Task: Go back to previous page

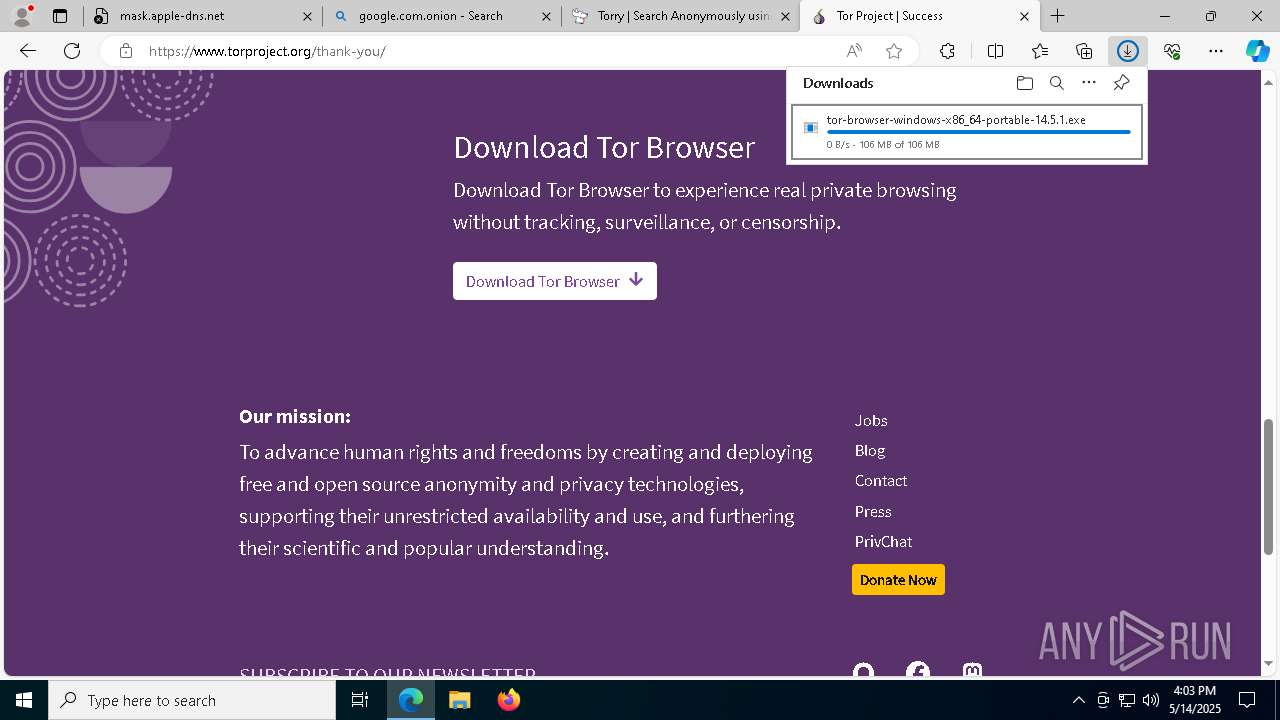Action: 28,51
